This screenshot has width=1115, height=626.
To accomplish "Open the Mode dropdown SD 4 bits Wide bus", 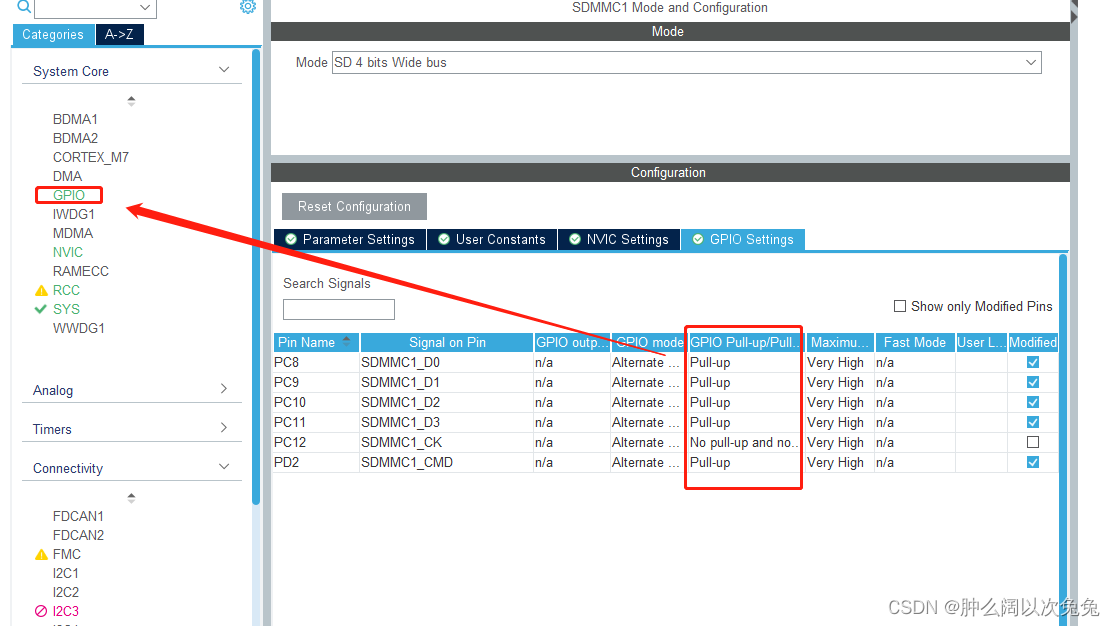I will (686, 63).
